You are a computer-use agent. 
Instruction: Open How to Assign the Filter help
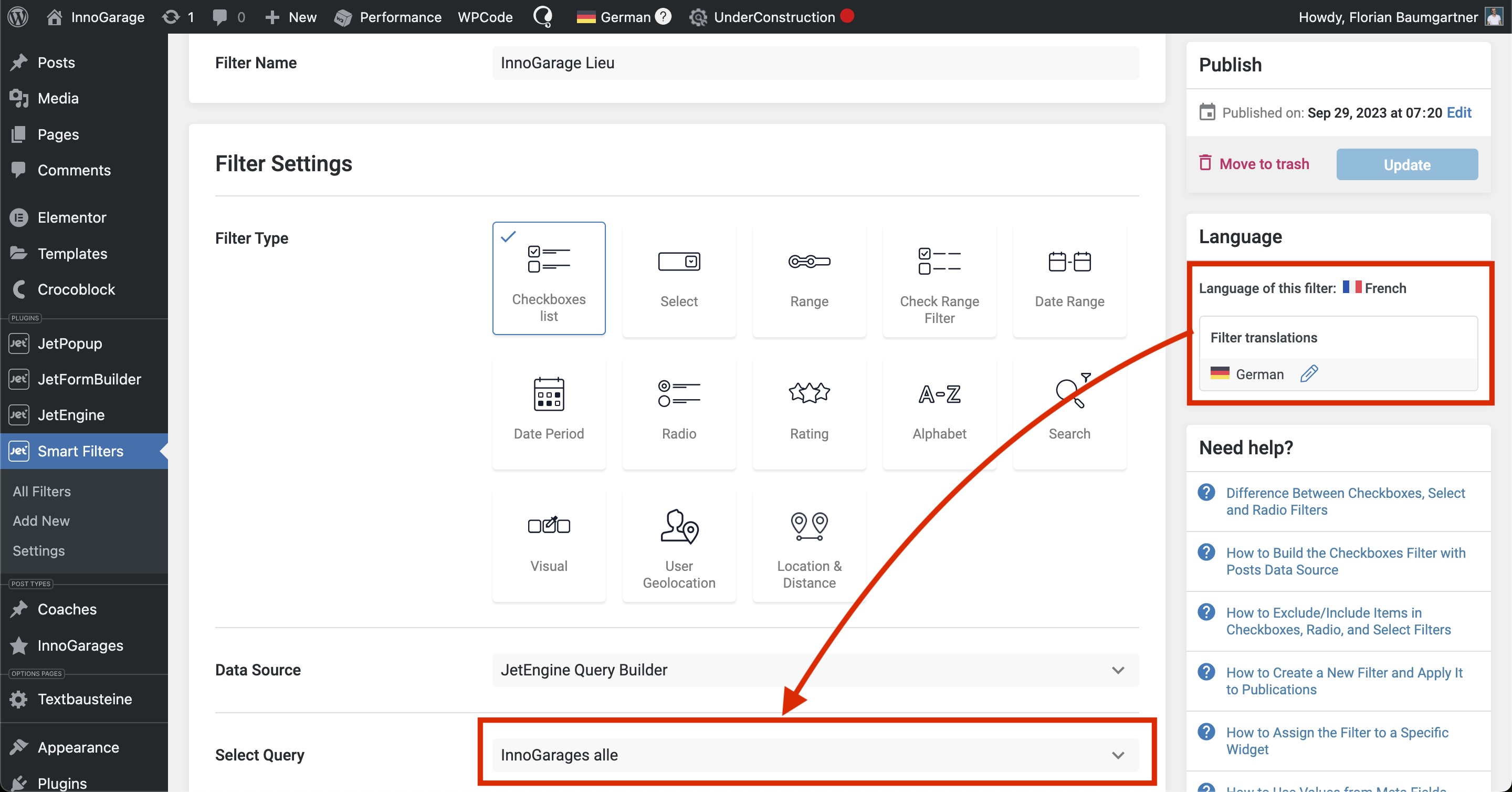click(1337, 741)
